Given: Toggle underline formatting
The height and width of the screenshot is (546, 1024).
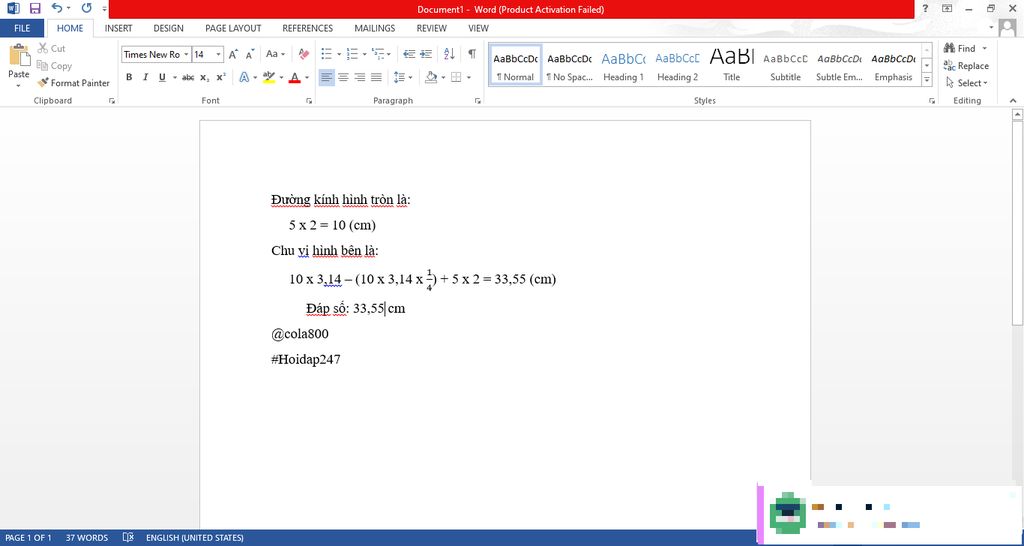Looking at the screenshot, I should [x=162, y=77].
